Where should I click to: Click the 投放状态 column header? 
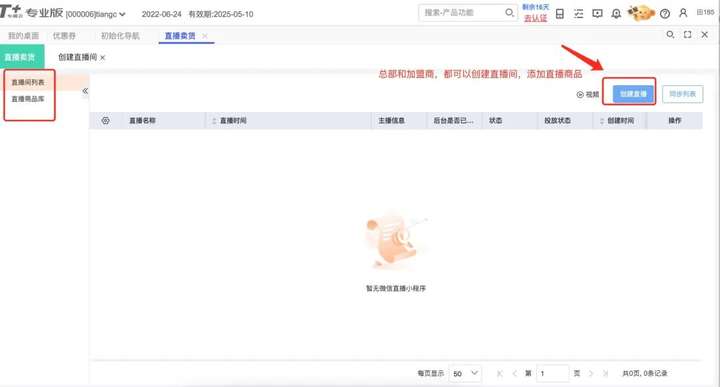(557, 121)
